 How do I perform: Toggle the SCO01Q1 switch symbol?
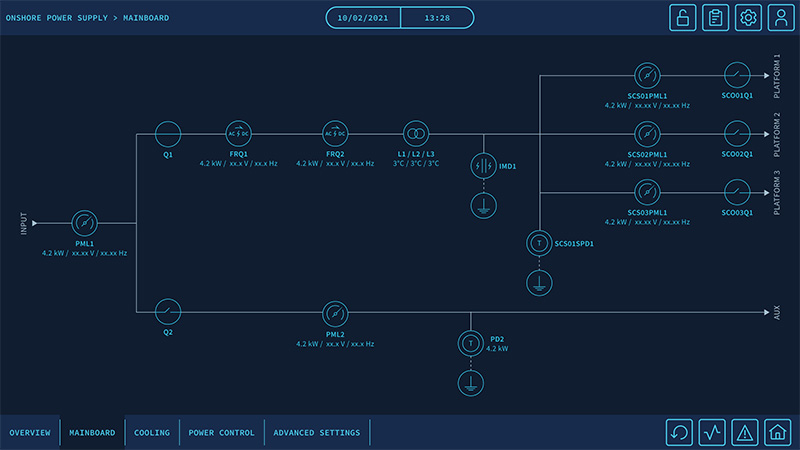737,75
